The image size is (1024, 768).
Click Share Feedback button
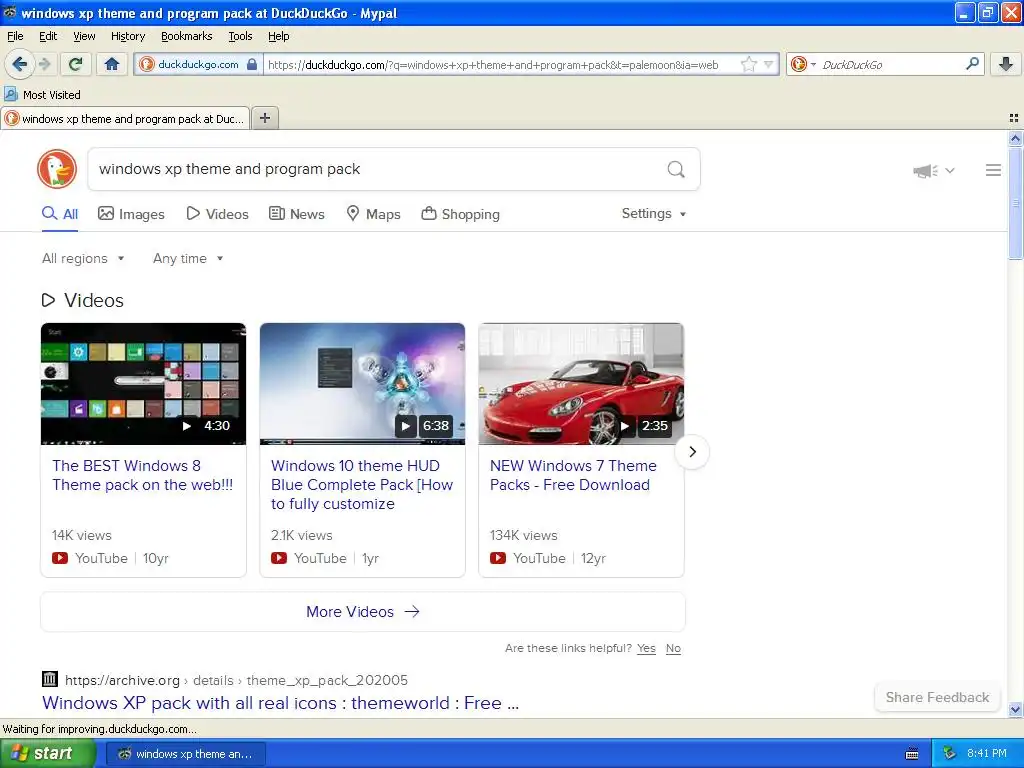pyautogui.click(x=937, y=697)
